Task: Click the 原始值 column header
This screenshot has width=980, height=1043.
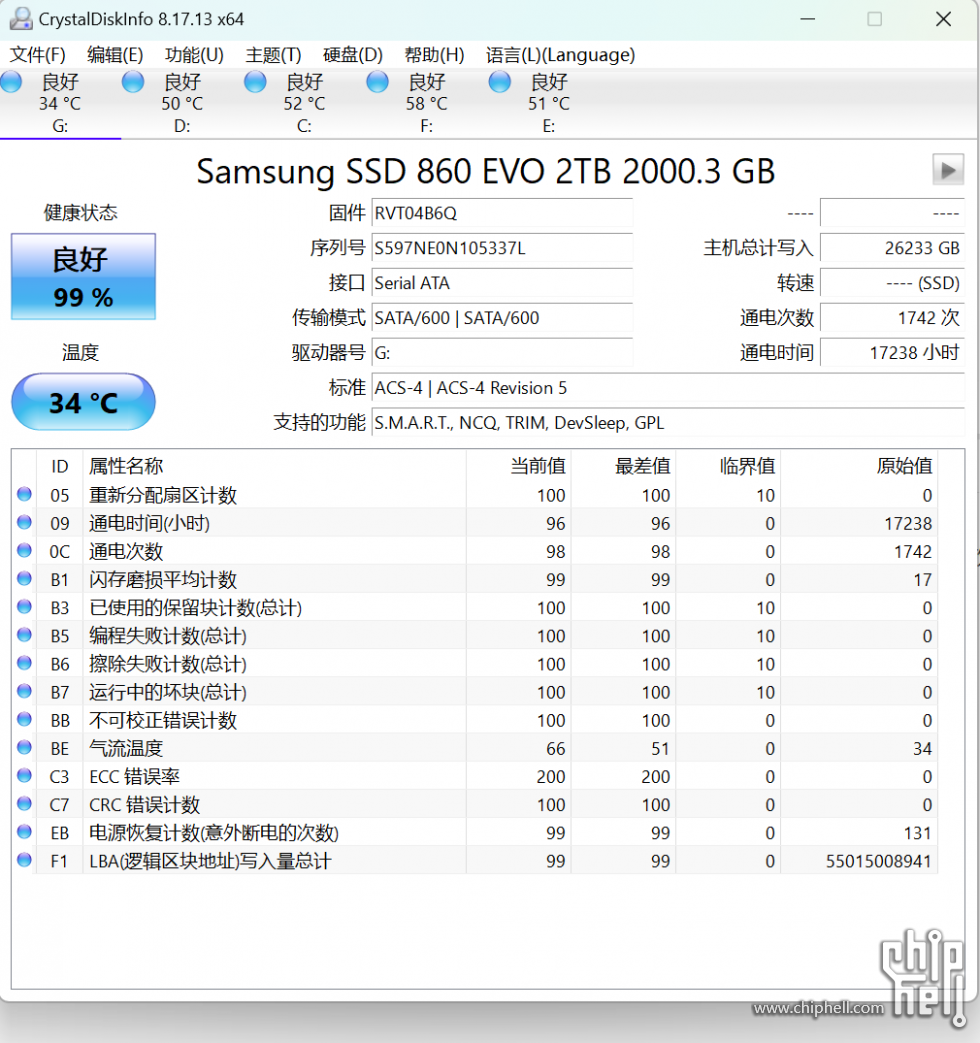Action: [860, 466]
